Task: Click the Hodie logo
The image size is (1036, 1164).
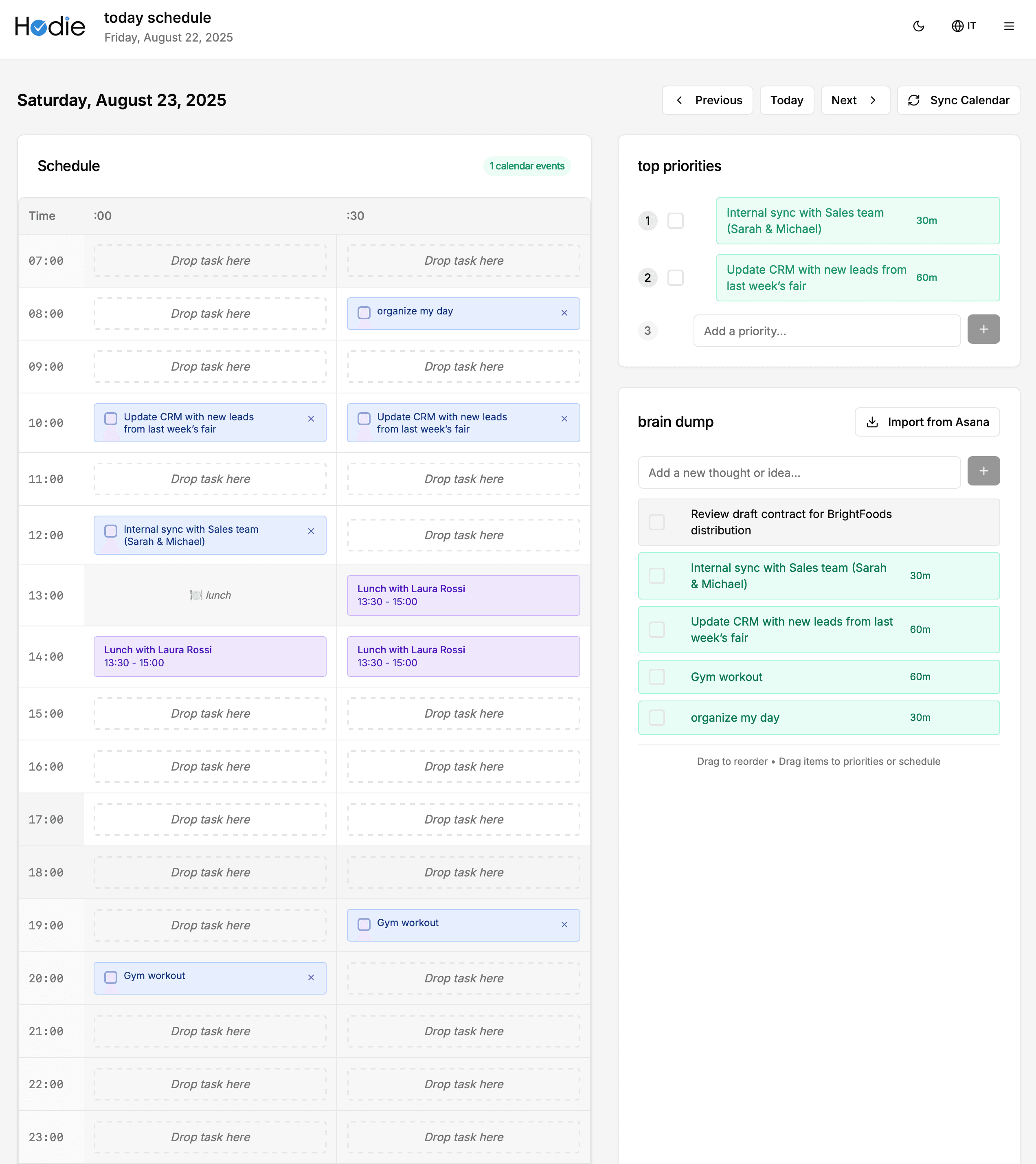Action: (50, 25)
